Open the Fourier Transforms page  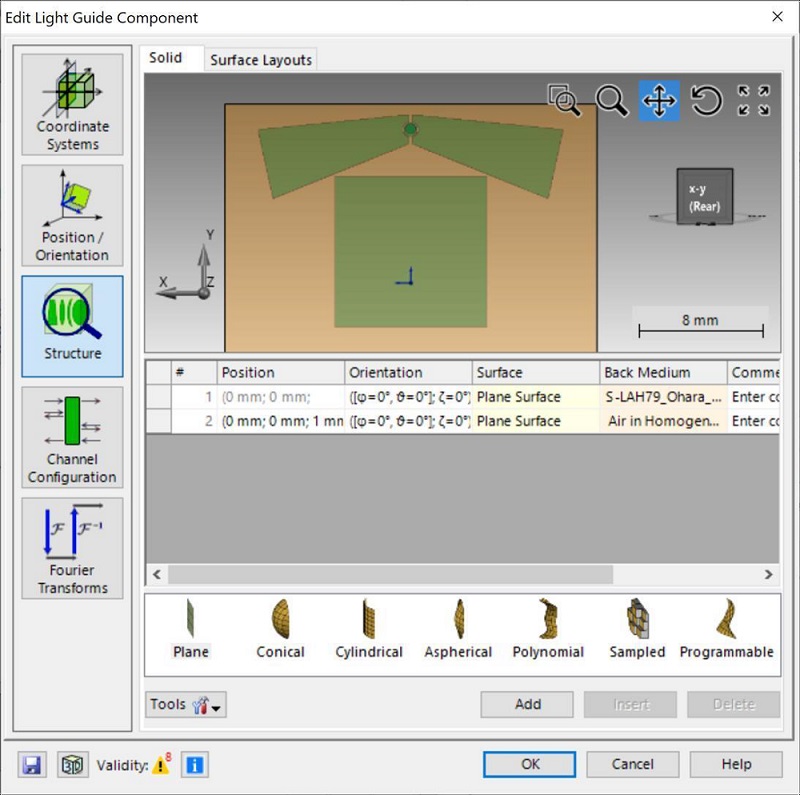(x=72, y=548)
